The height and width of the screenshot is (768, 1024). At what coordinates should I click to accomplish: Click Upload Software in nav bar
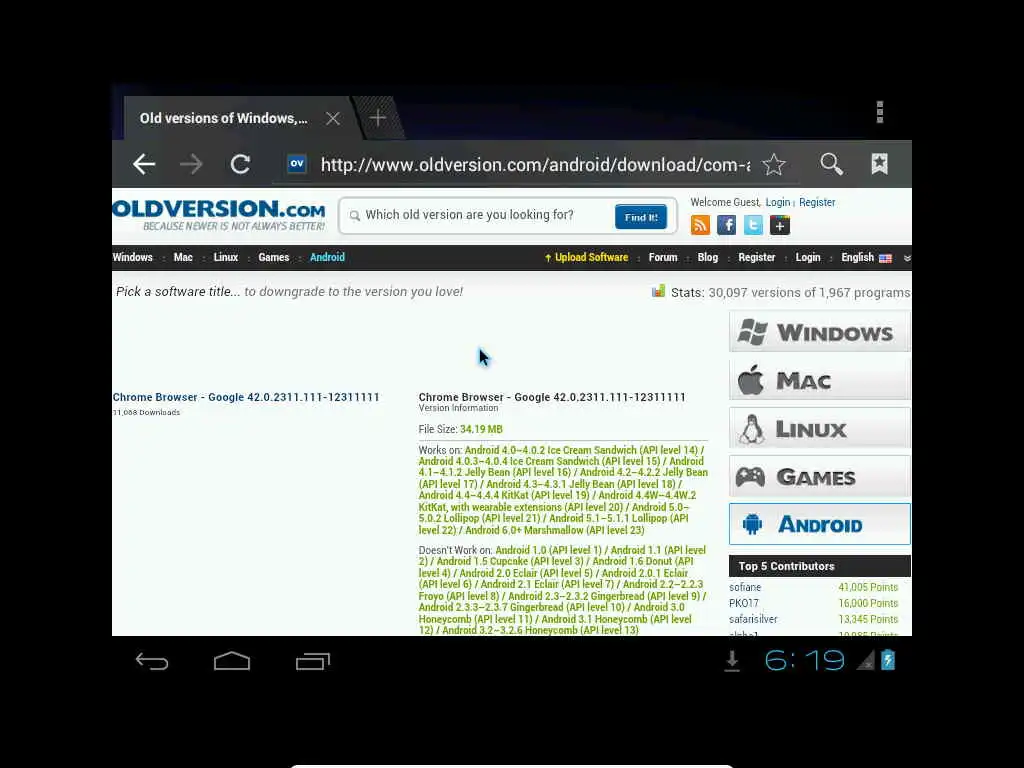pos(586,257)
